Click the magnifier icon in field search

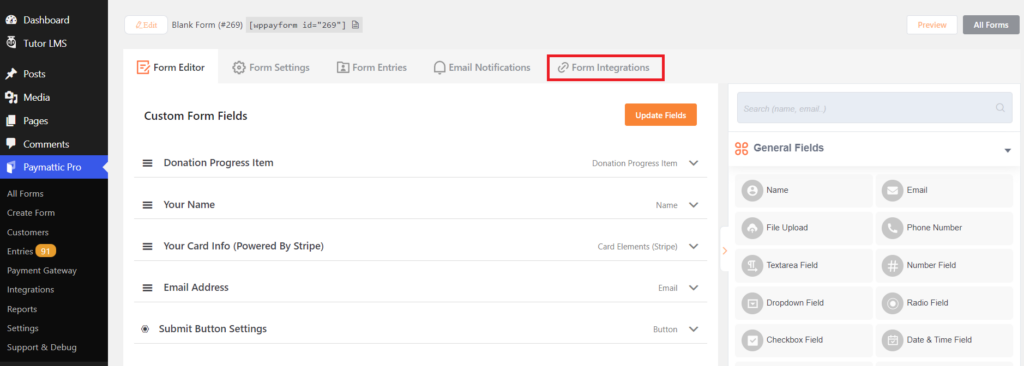click(1000, 108)
